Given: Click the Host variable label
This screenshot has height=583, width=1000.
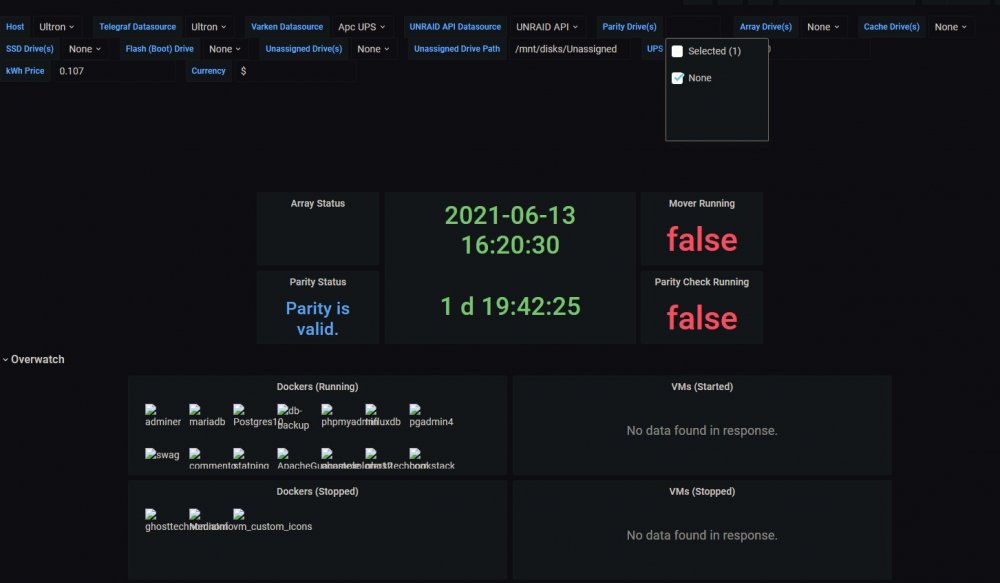Looking at the screenshot, I should pos(15,27).
